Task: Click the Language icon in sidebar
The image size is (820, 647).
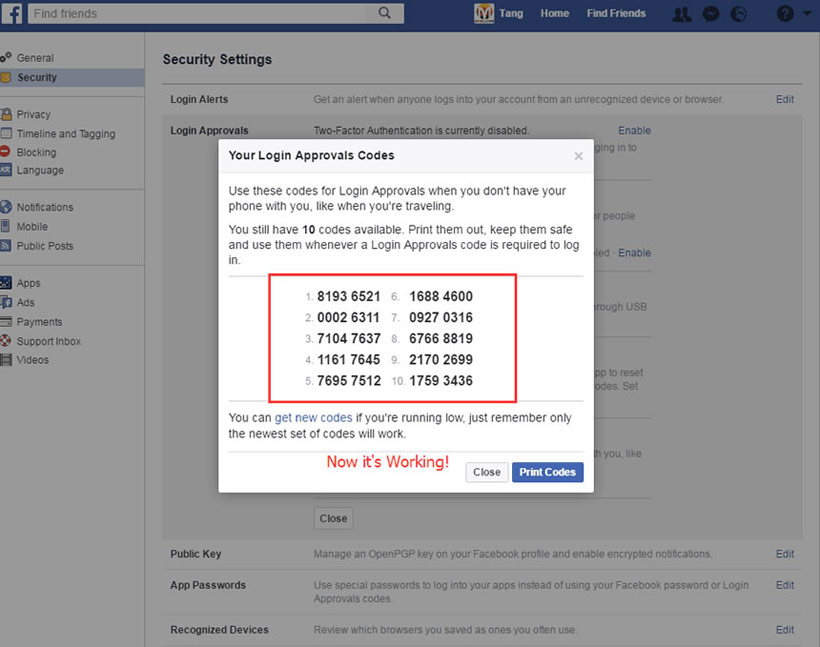Action: coord(5,169)
